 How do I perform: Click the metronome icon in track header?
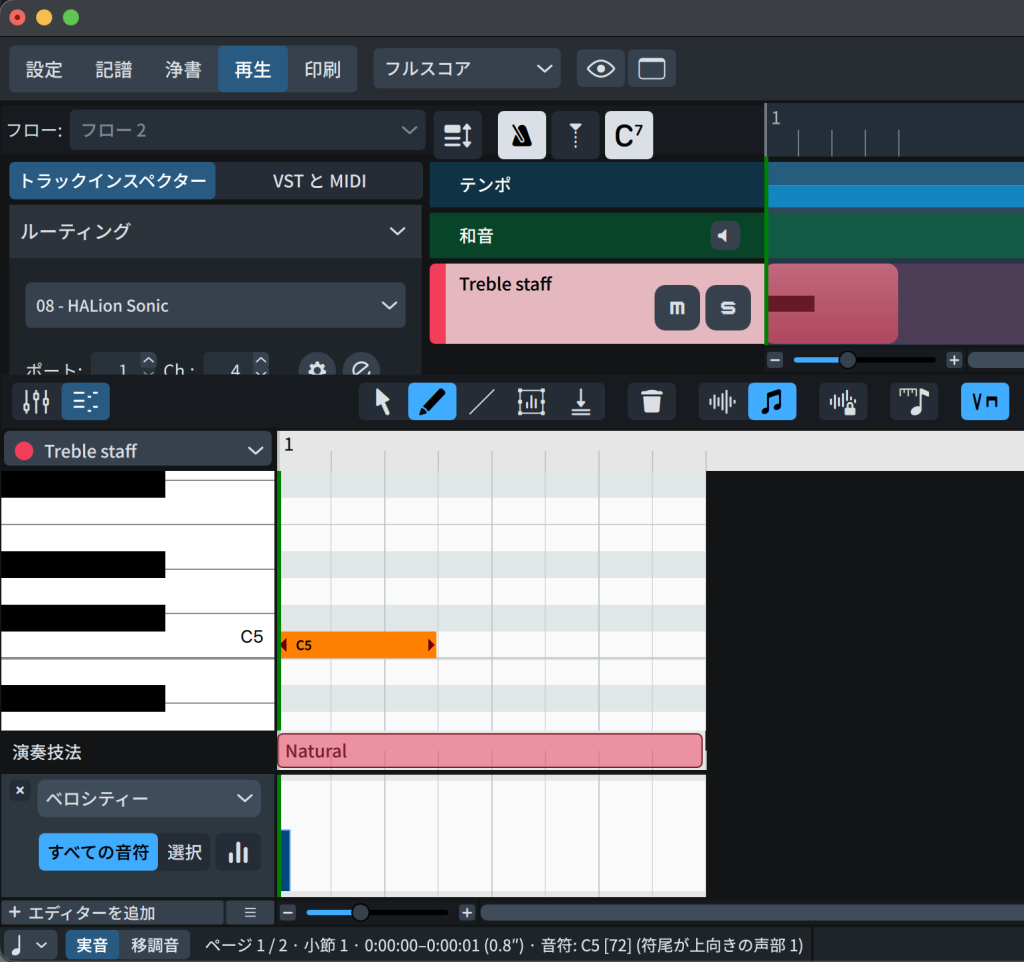522,136
